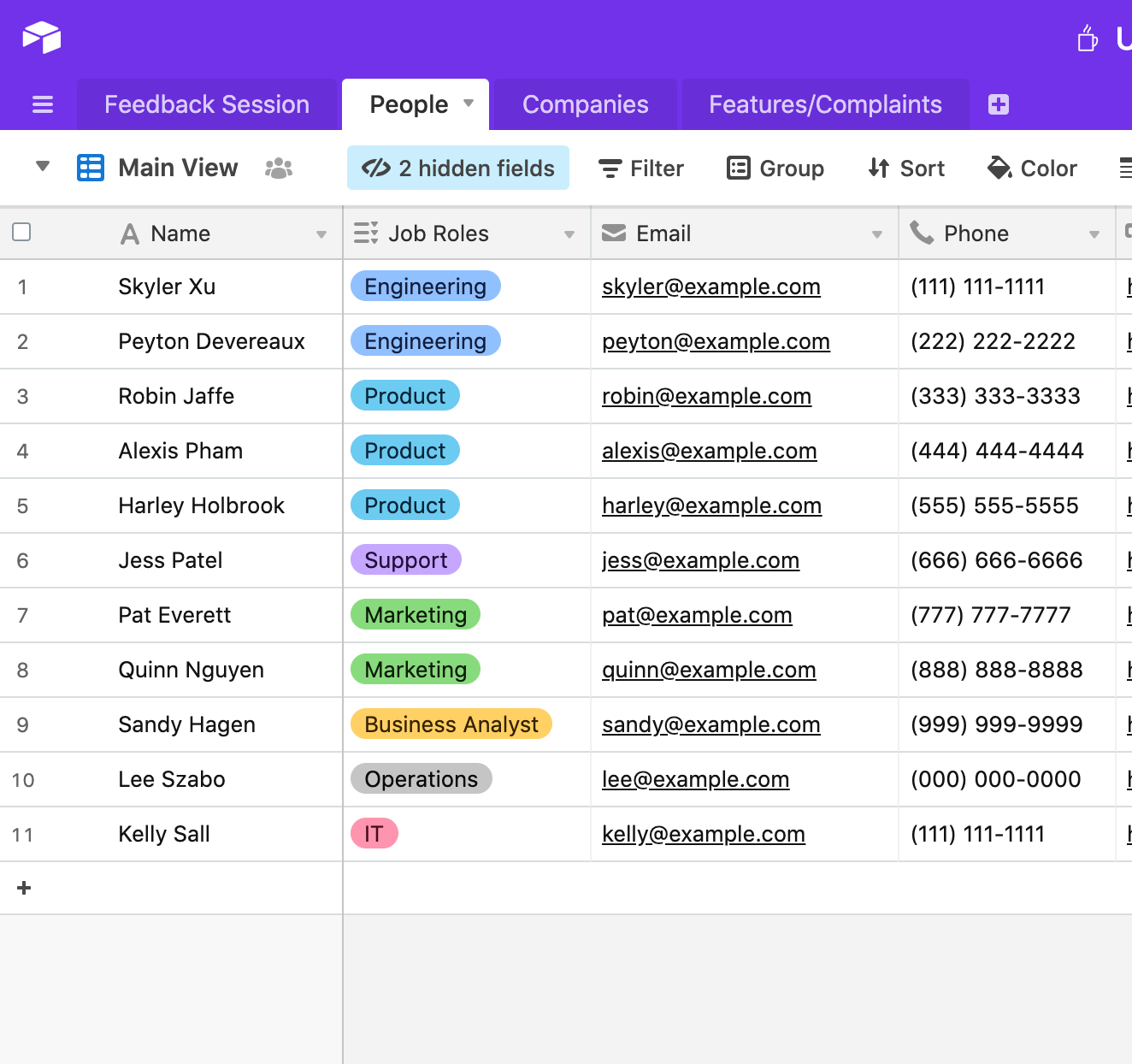Open the Job Roles column dropdown
The width and height of the screenshot is (1132, 1064).
569,234
